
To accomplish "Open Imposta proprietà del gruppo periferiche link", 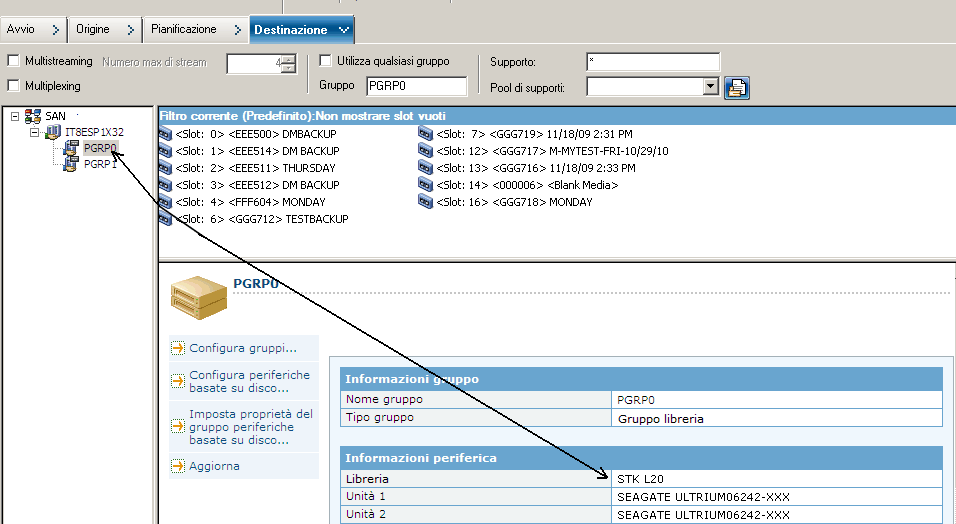I will tap(251, 426).
